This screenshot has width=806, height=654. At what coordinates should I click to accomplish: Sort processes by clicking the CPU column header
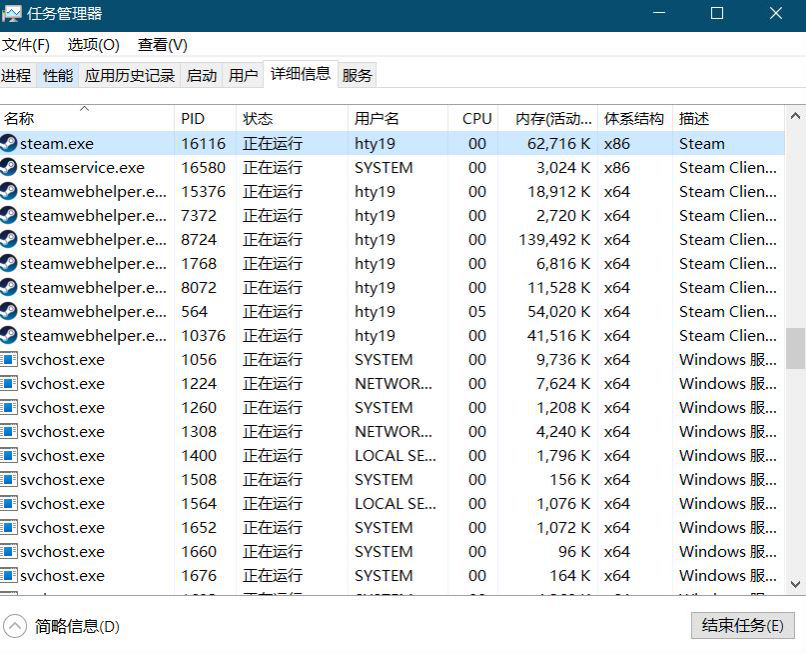tap(475, 118)
